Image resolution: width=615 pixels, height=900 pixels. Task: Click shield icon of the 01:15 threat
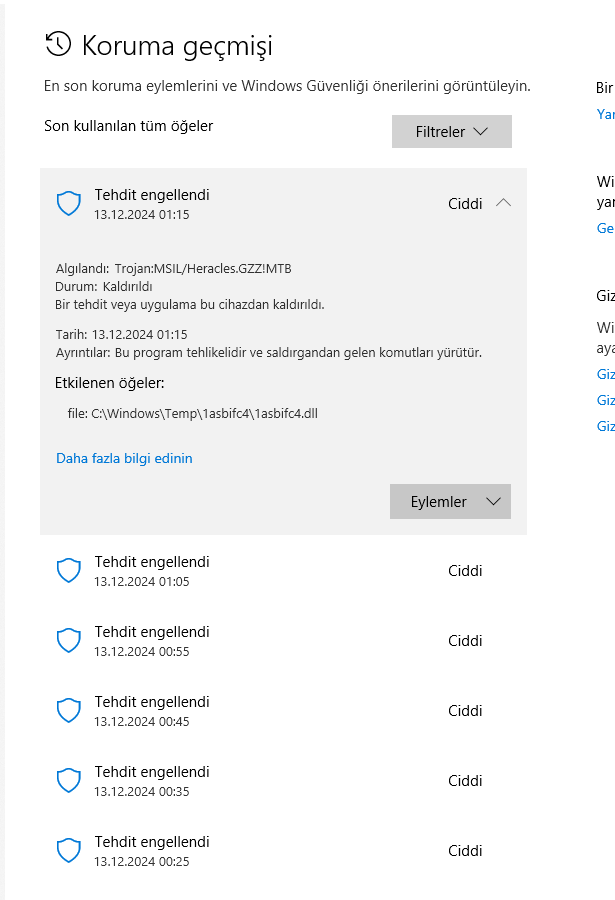pos(68,204)
